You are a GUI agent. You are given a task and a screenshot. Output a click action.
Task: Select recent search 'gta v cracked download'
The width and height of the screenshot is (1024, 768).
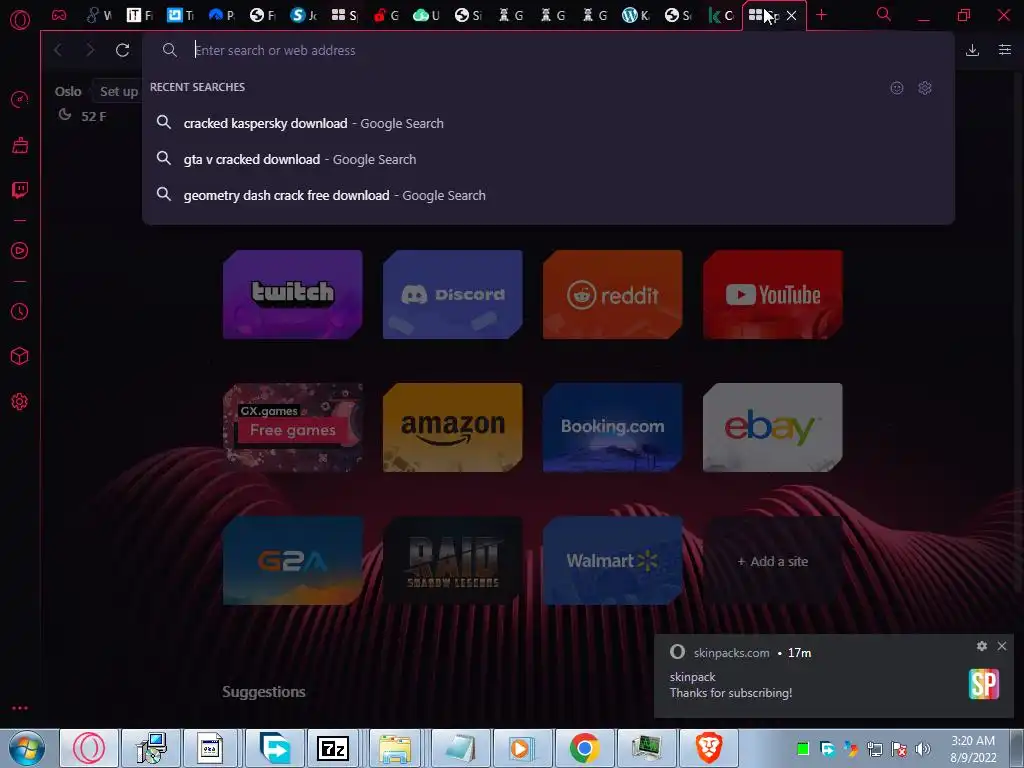tap(549, 159)
